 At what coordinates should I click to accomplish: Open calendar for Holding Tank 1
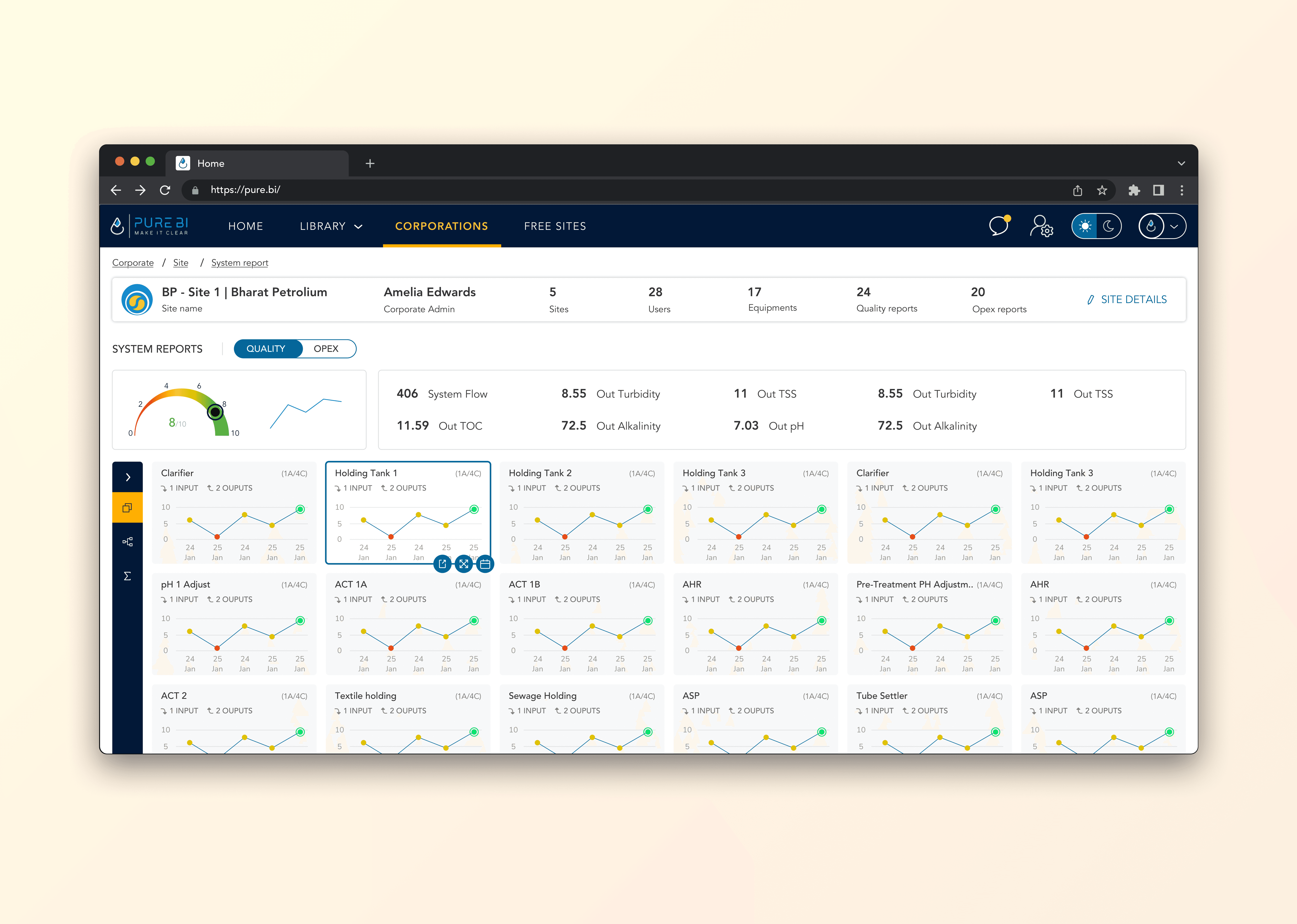pyautogui.click(x=485, y=564)
